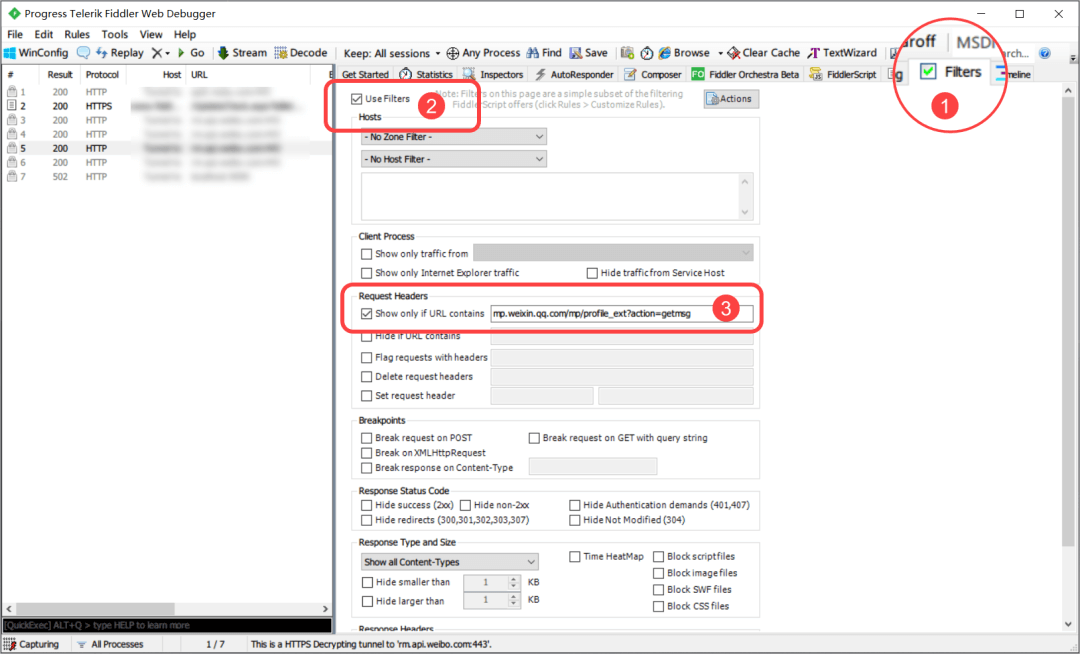
Task: Click the Go resume button
Action: (x=191, y=53)
